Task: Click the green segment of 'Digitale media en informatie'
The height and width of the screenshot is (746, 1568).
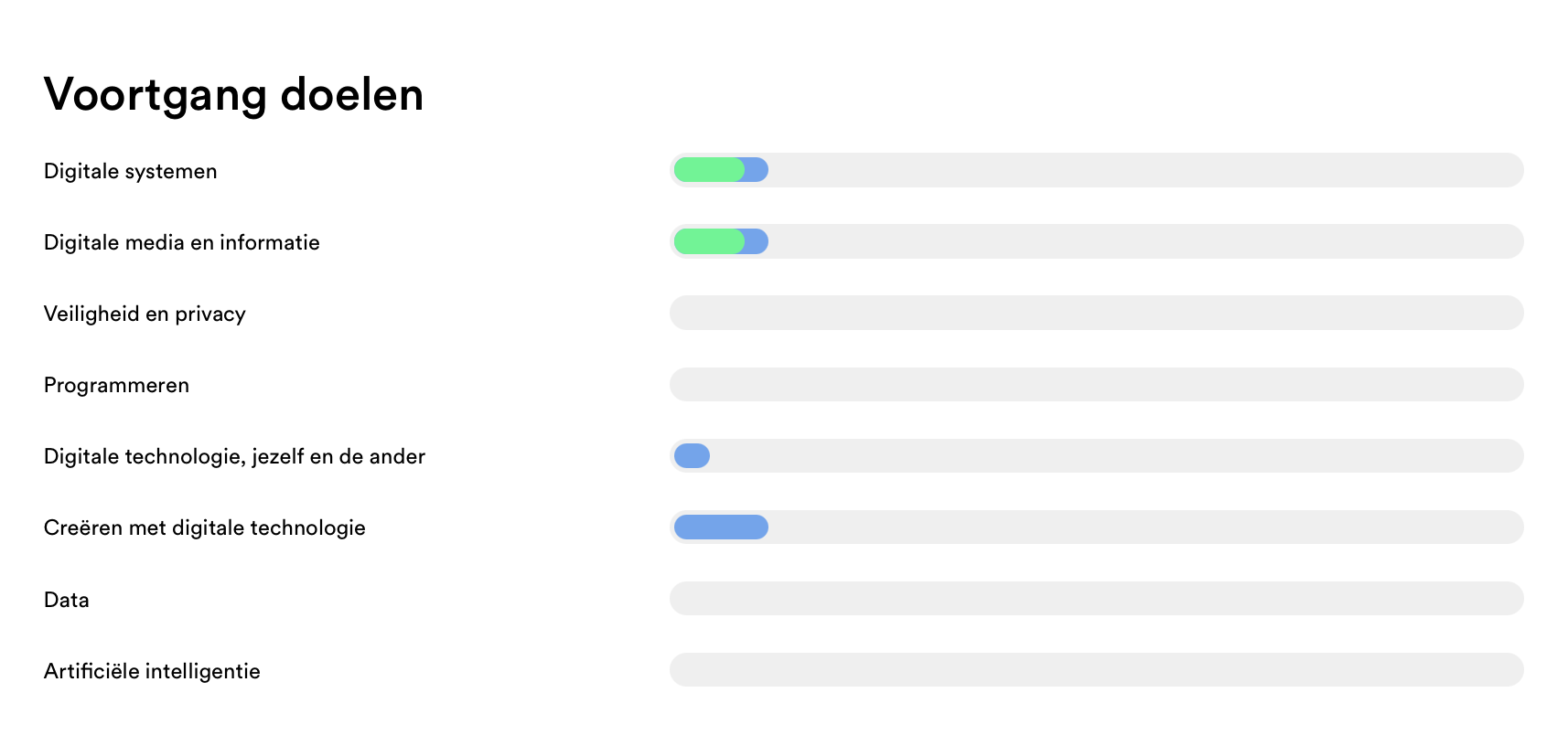Action: [x=709, y=240]
